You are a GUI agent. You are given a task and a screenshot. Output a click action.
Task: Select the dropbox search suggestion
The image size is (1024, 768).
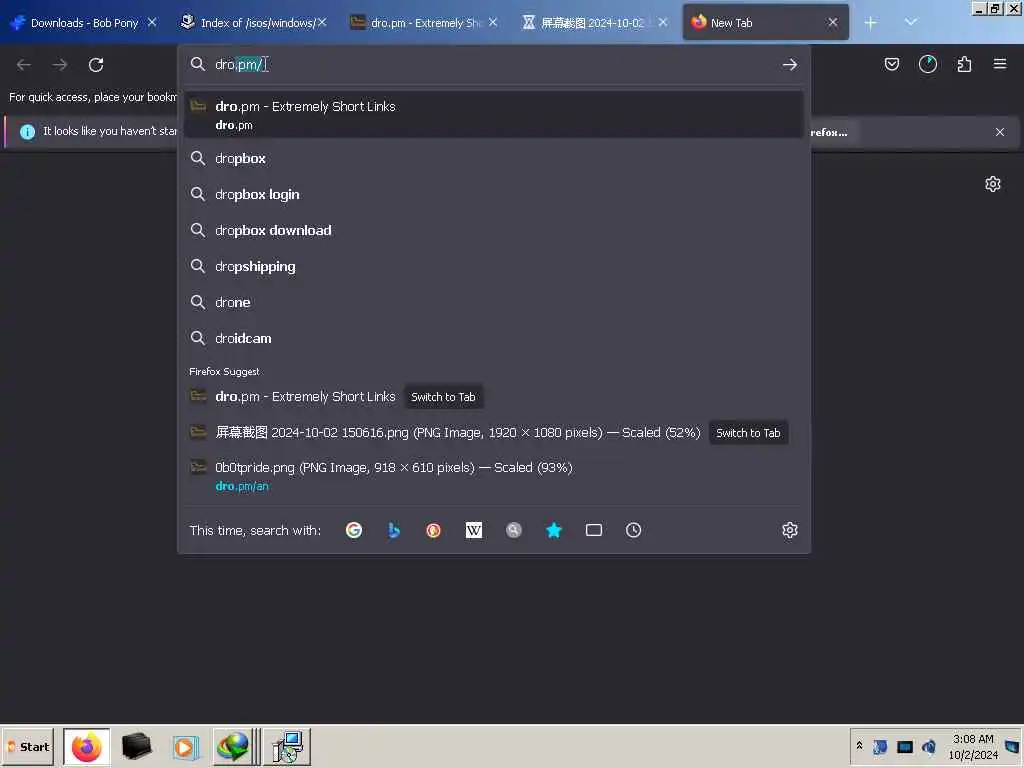[494, 158]
